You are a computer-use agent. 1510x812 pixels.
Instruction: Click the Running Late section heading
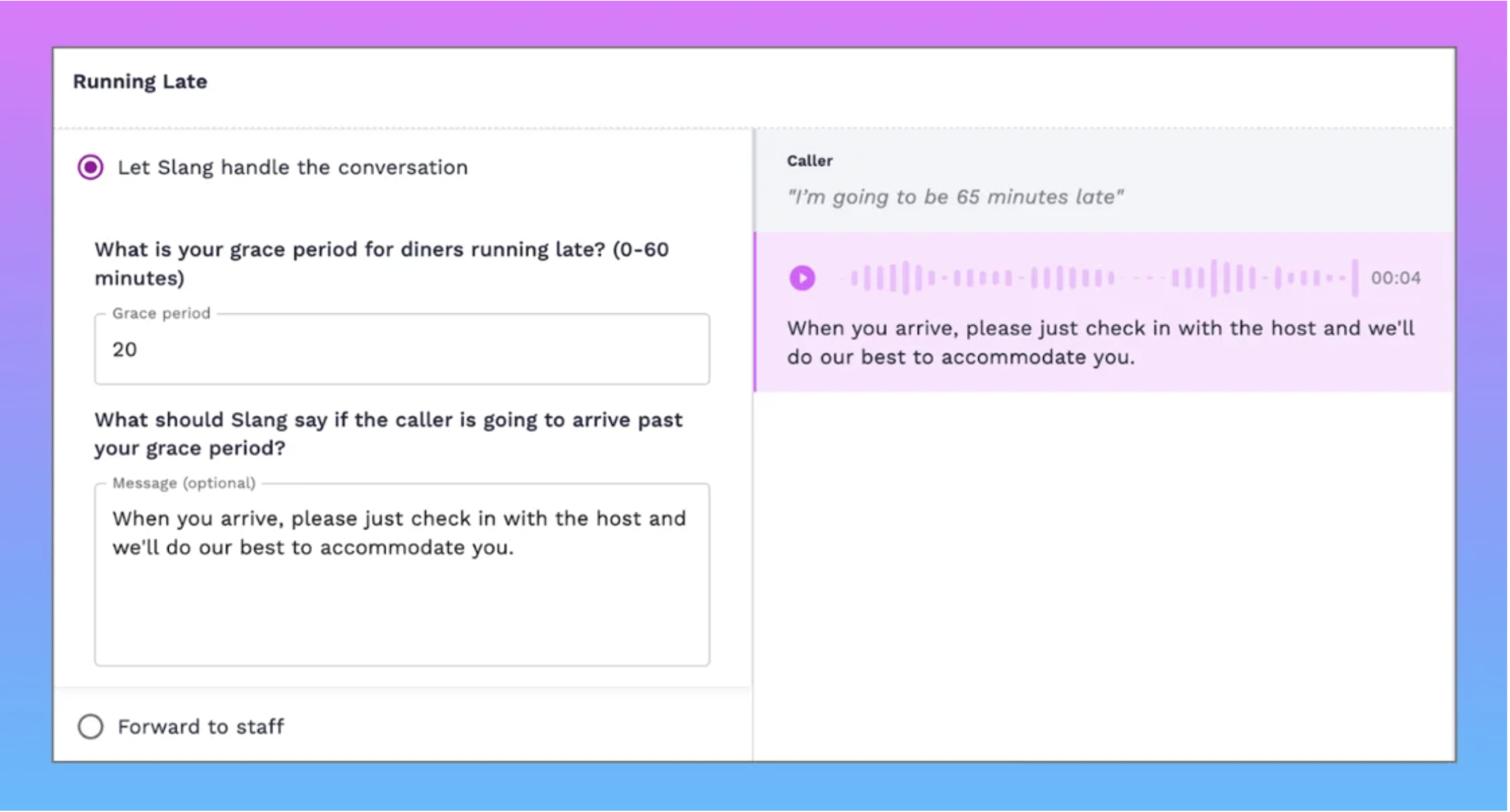click(140, 82)
